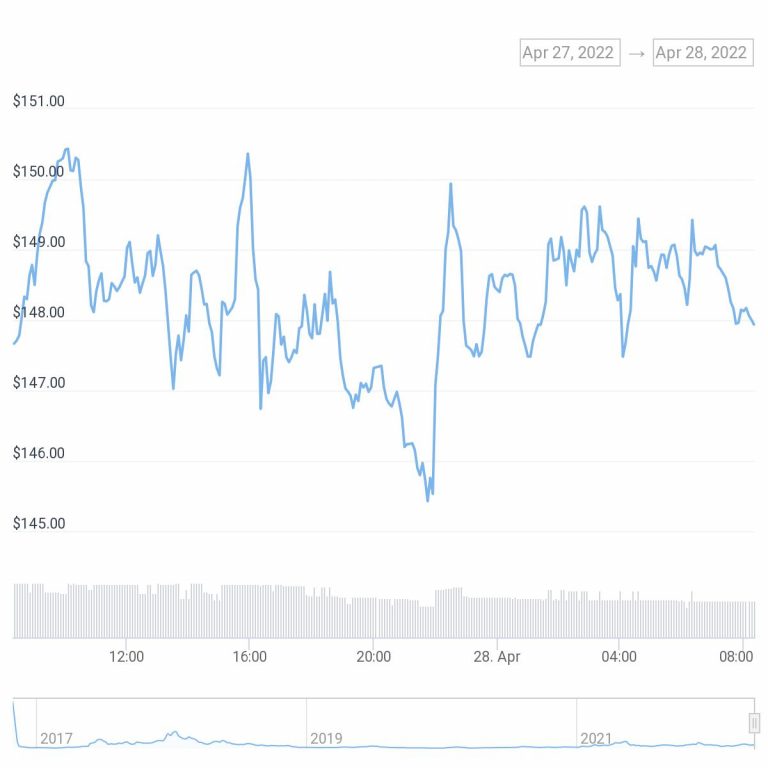Click the price line peak above 16:00

[248, 154]
